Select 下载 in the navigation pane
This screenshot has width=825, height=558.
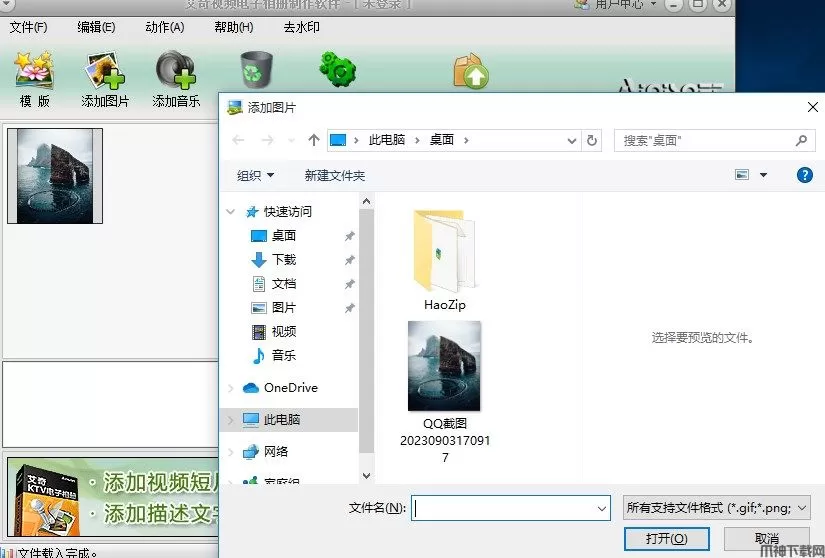tap(284, 260)
